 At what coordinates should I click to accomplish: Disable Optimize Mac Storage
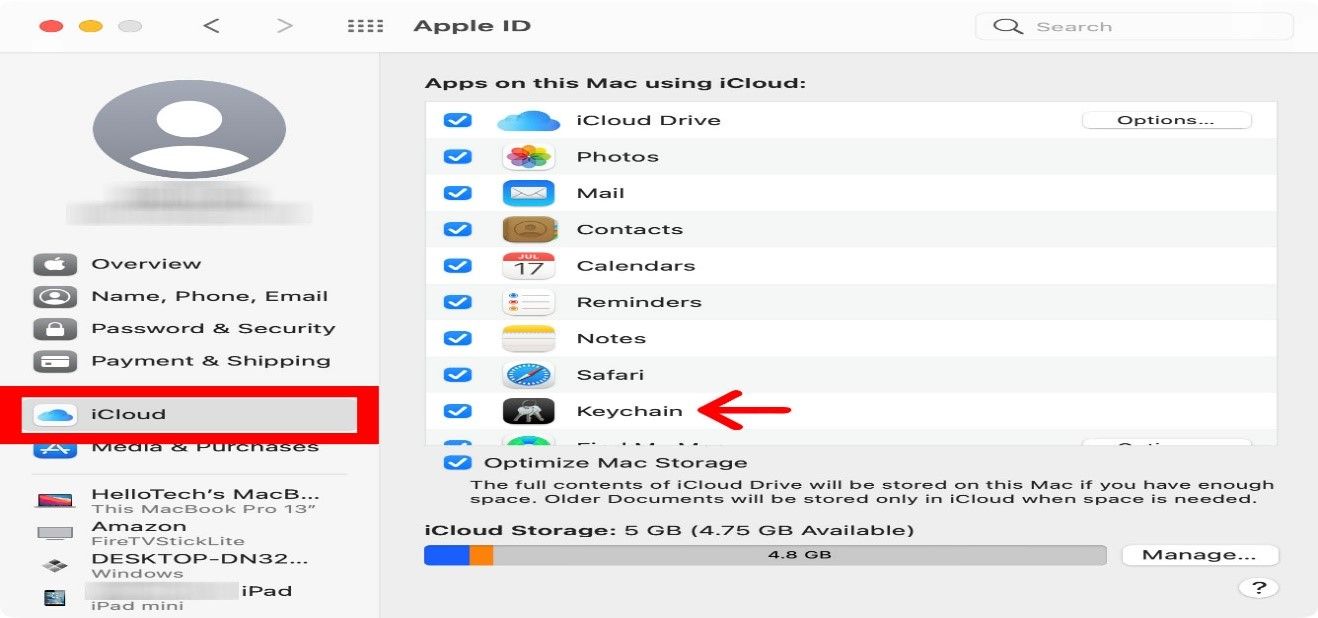458,462
